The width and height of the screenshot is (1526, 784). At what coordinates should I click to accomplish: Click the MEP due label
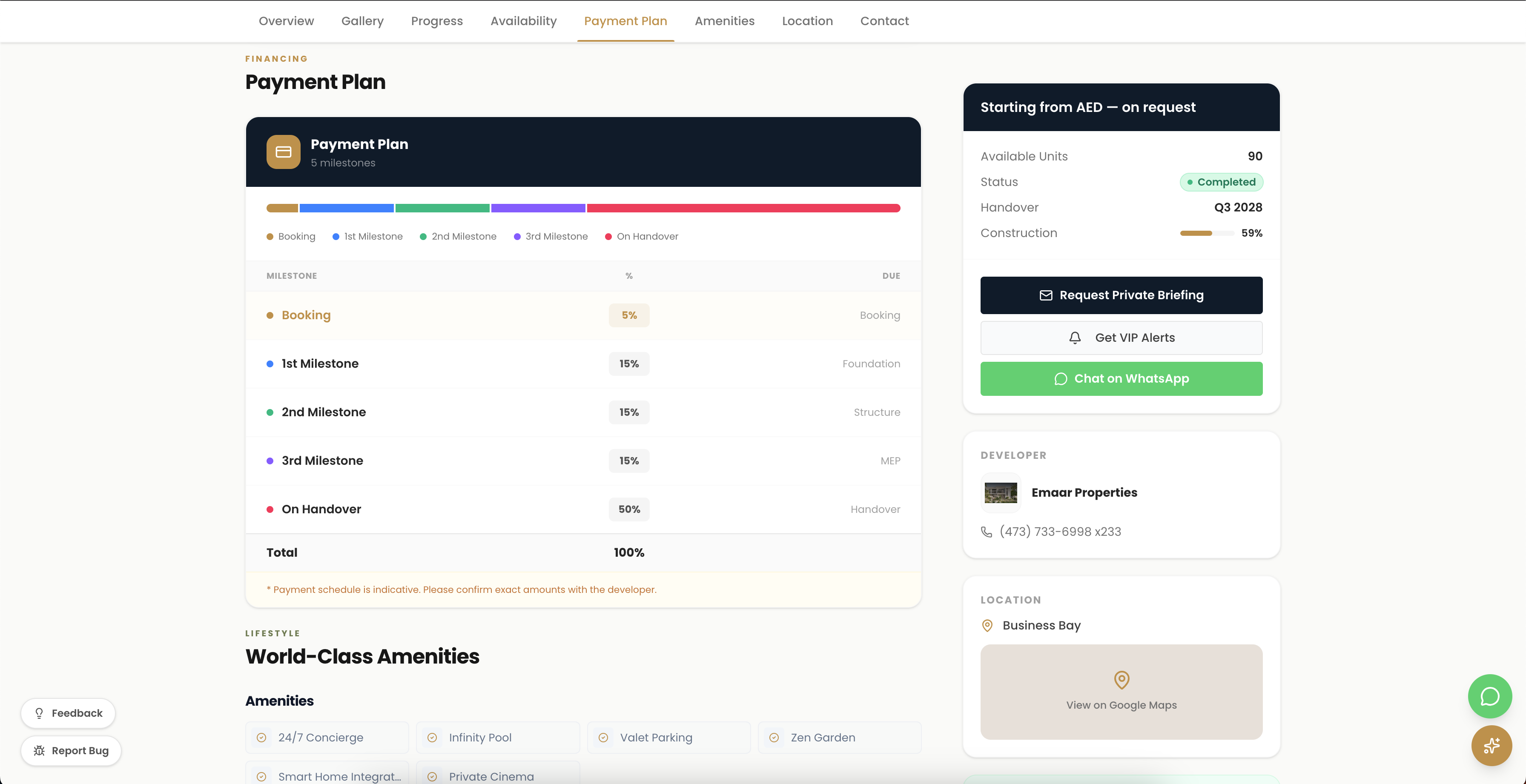pyautogui.click(x=890, y=461)
